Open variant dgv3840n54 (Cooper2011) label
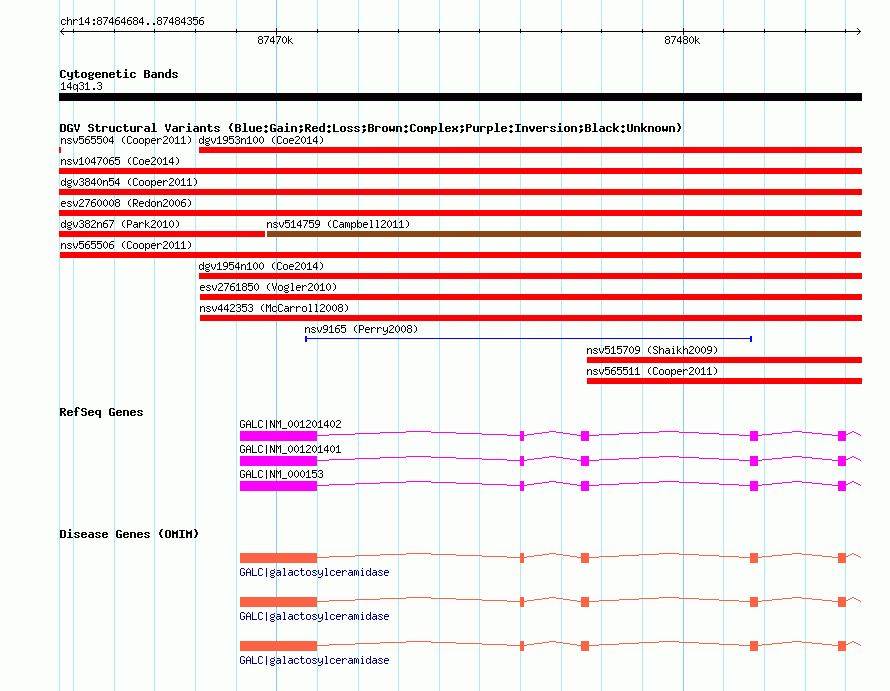Viewport: 890px width, 691px height. 129,182
